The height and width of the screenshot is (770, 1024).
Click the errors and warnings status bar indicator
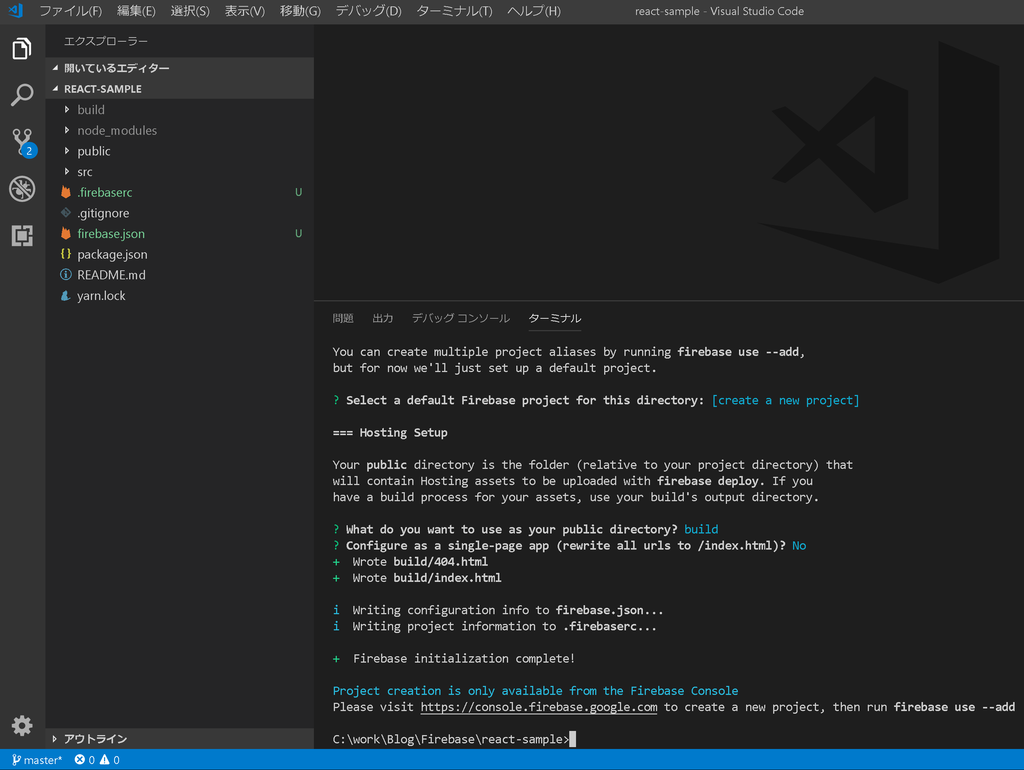click(x=95, y=760)
